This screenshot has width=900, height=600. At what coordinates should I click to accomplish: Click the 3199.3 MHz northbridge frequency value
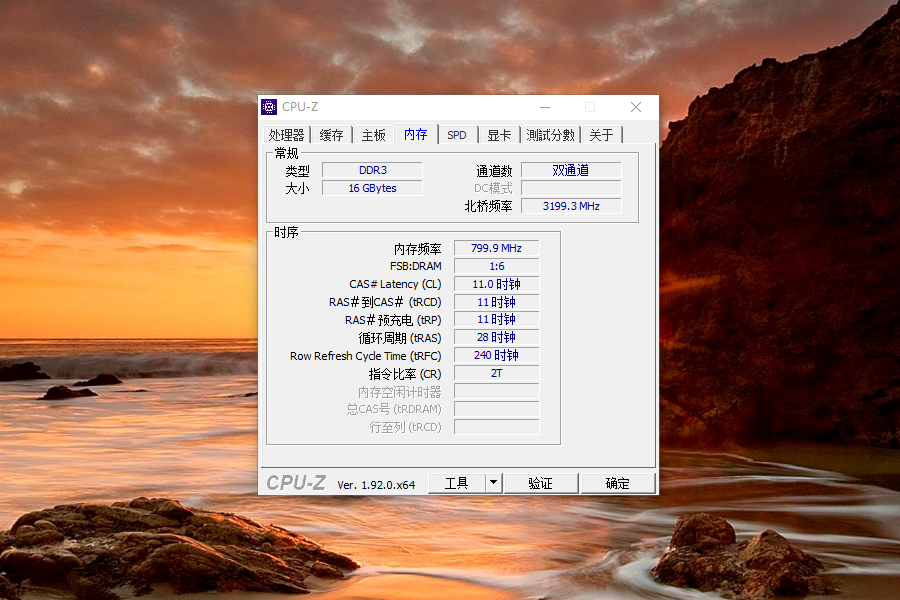pos(571,206)
